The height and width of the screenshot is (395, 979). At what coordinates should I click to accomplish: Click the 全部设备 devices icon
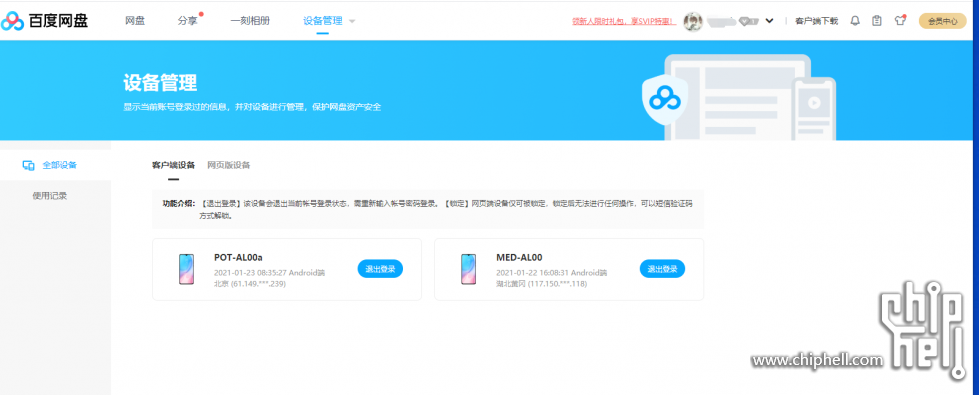(28, 165)
